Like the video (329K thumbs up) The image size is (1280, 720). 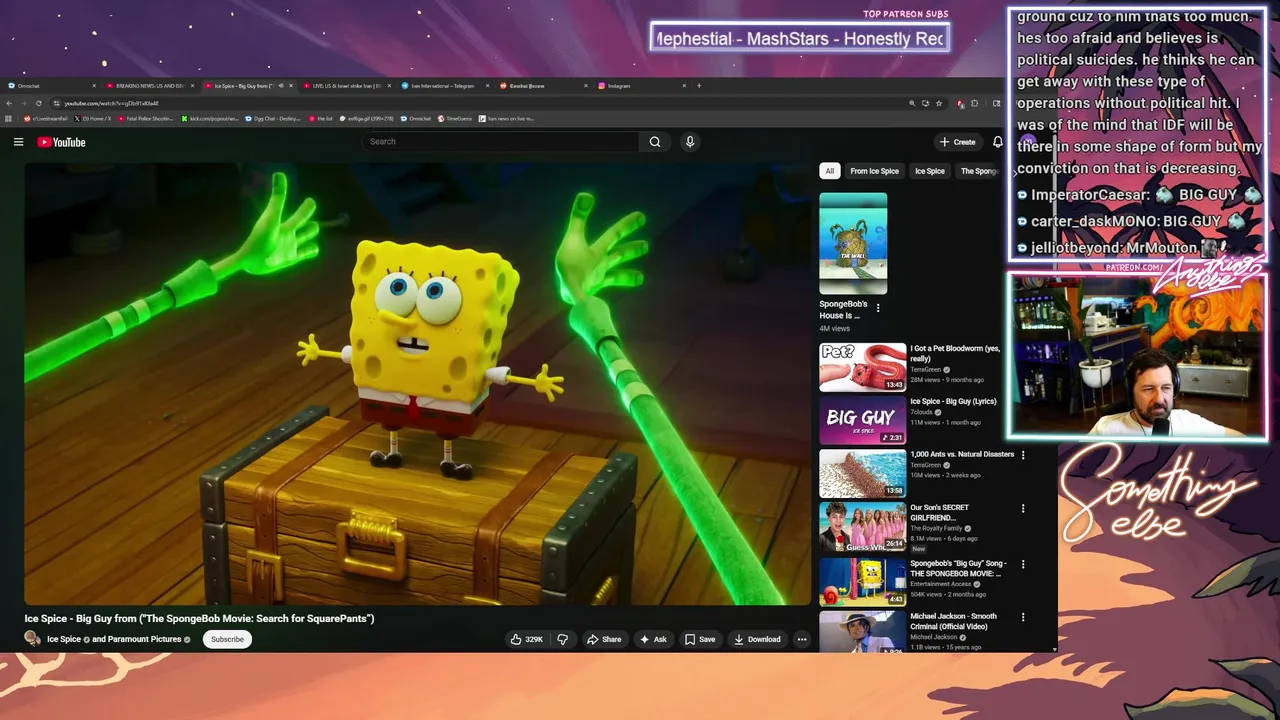526,639
